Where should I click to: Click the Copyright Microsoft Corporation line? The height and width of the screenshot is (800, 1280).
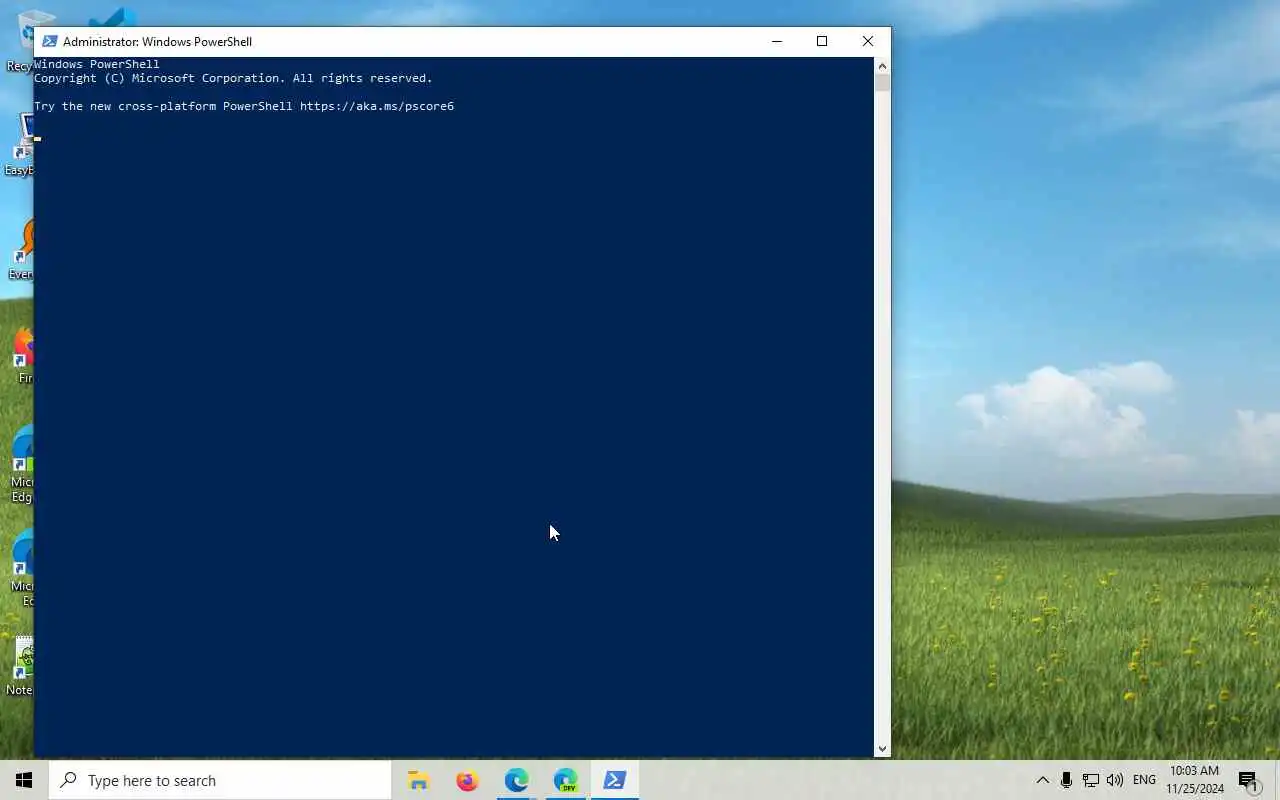click(x=233, y=78)
